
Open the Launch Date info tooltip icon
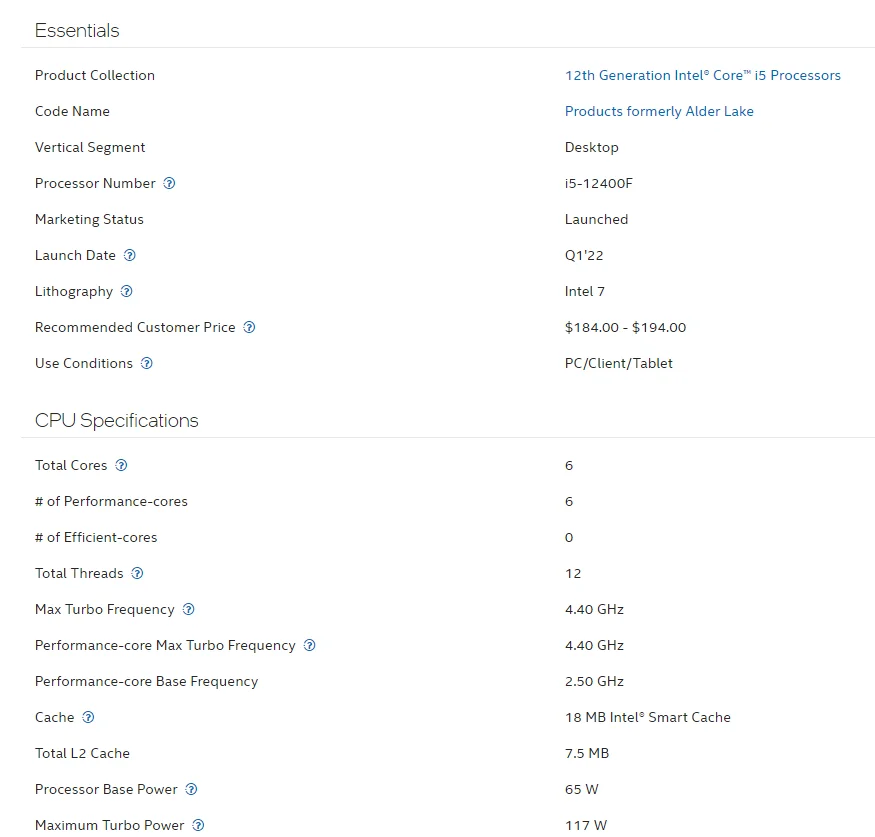click(x=129, y=255)
